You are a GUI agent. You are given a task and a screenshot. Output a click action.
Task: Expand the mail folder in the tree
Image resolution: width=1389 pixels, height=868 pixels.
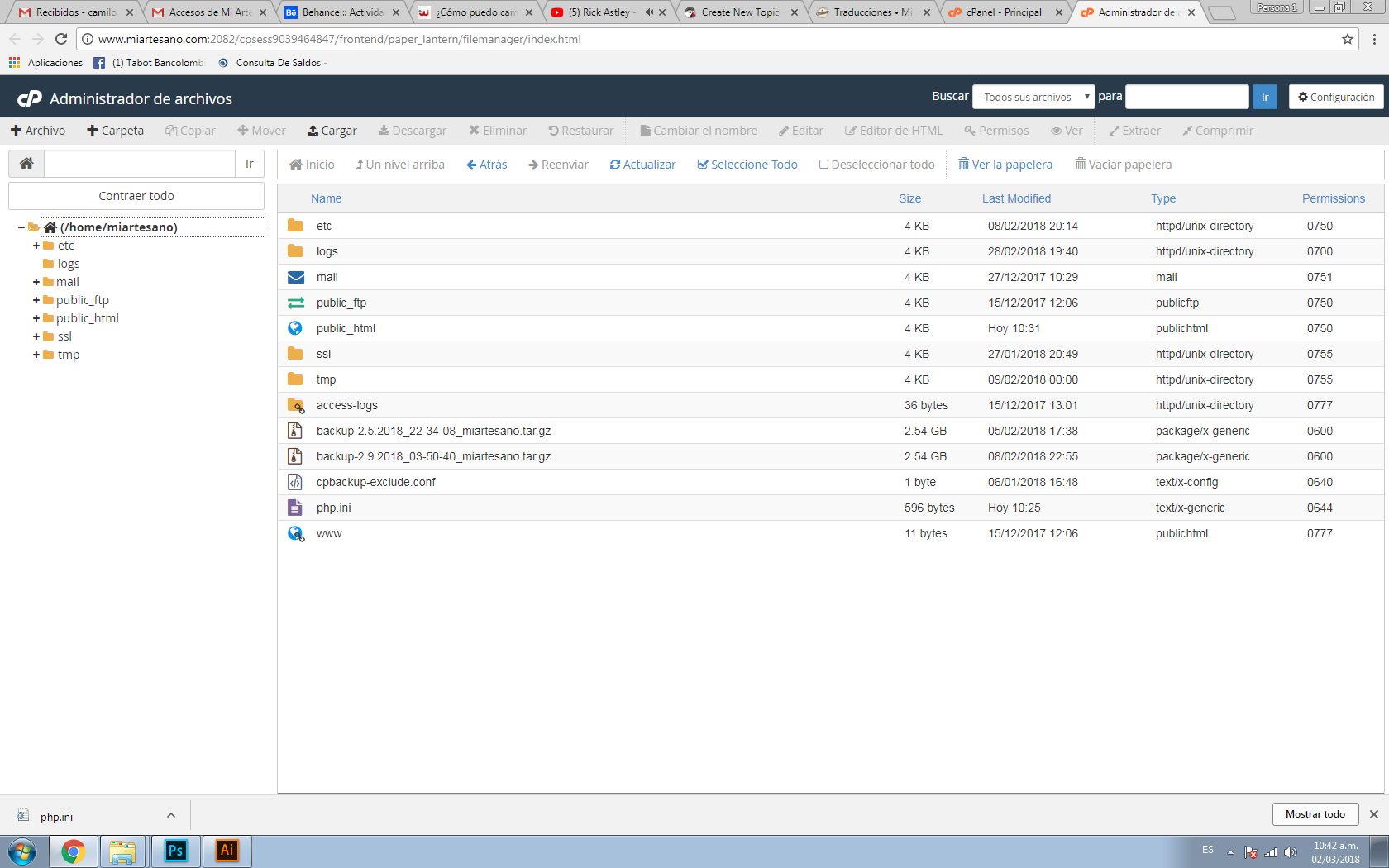click(x=36, y=282)
